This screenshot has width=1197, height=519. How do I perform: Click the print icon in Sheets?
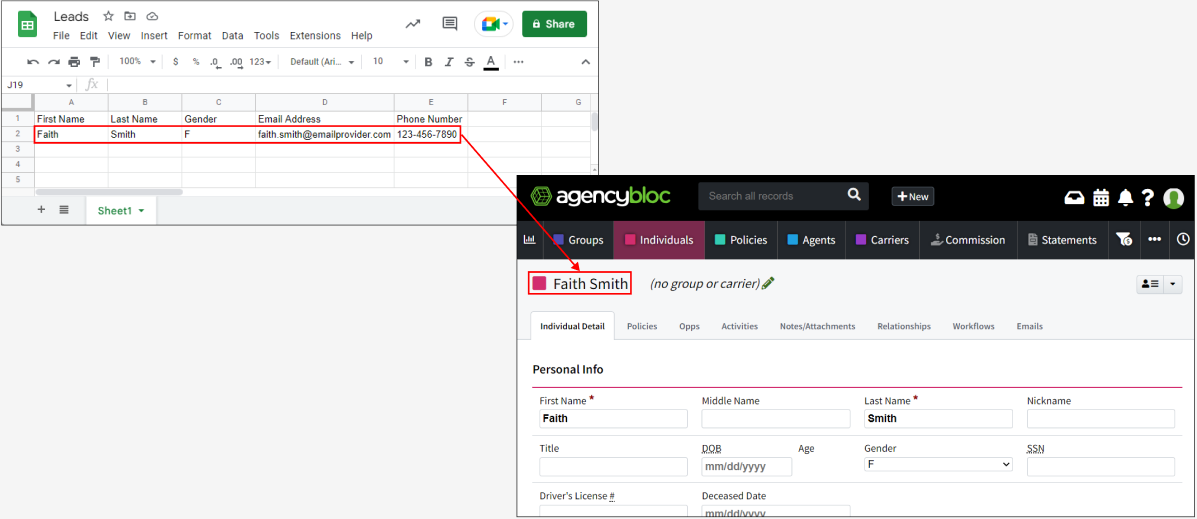pyautogui.click(x=74, y=62)
